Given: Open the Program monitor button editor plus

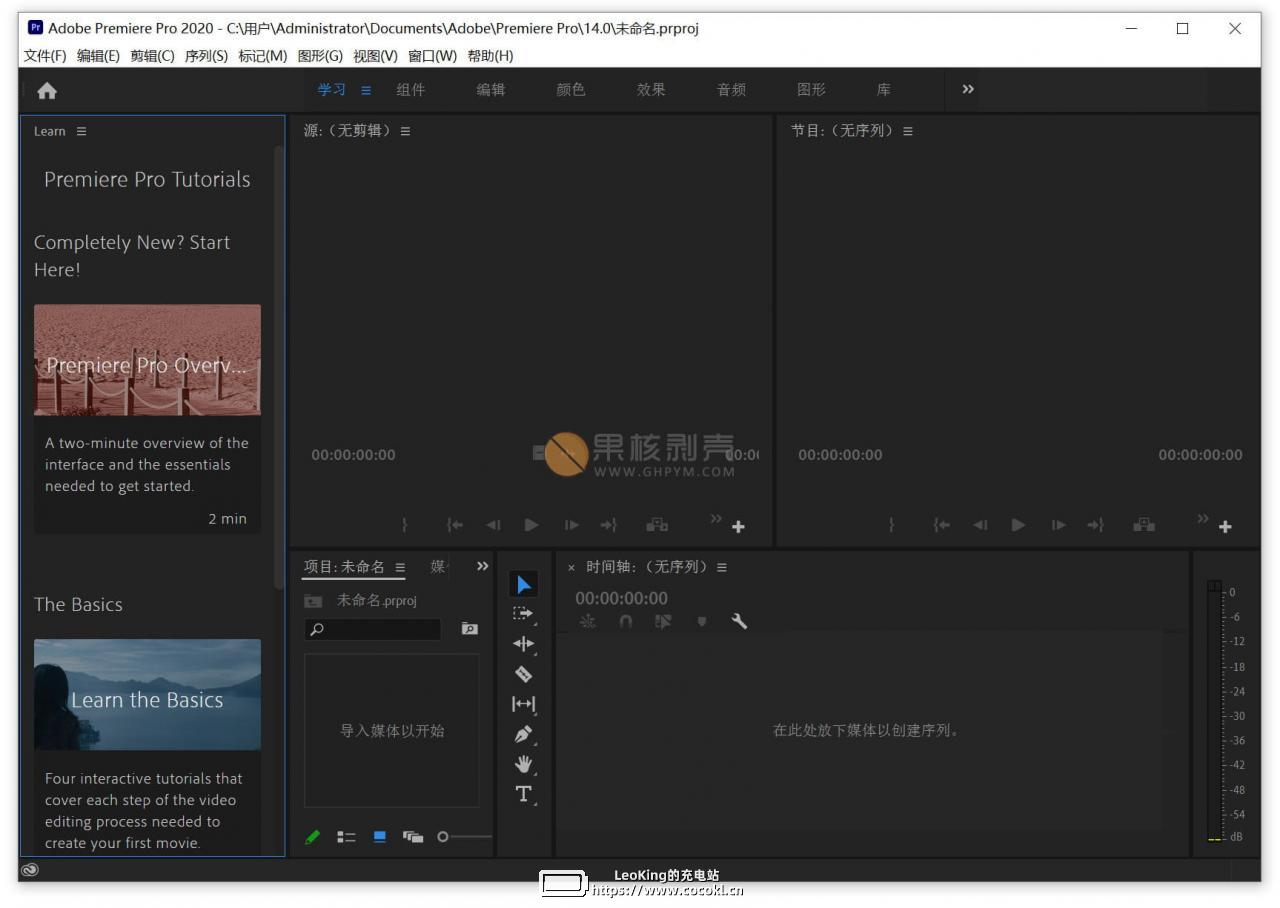Looking at the screenshot, I should (x=1225, y=527).
